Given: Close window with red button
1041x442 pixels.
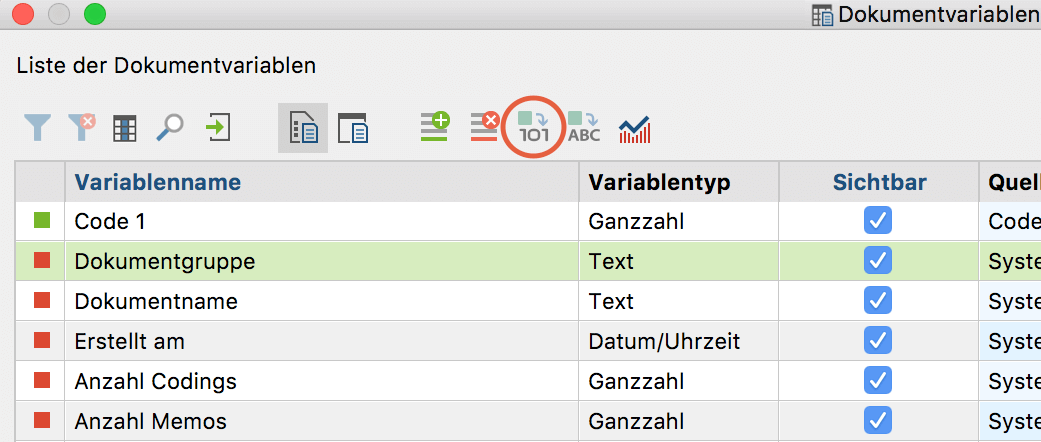Looking at the screenshot, I should [23, 13].
